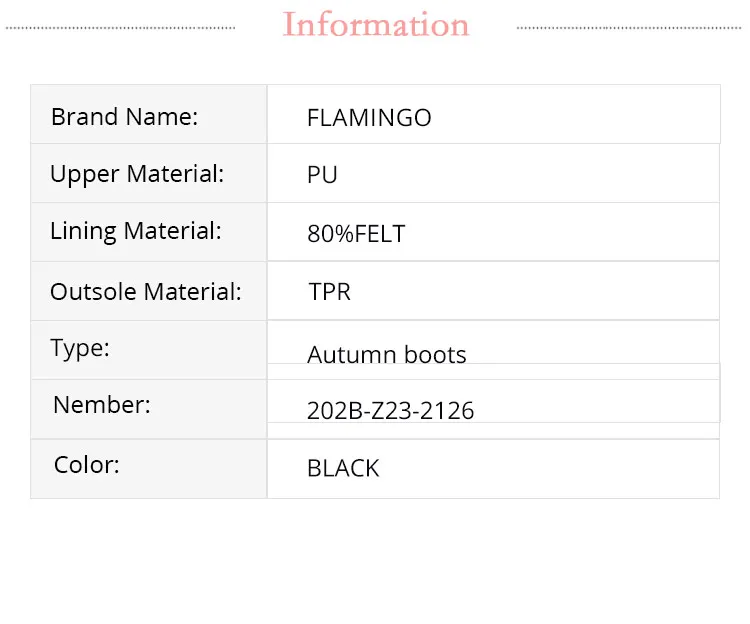This screenshot has height=624, width=750.
Task: Select the Nember label
Action: pyautogui.click(x=102, y=405)
